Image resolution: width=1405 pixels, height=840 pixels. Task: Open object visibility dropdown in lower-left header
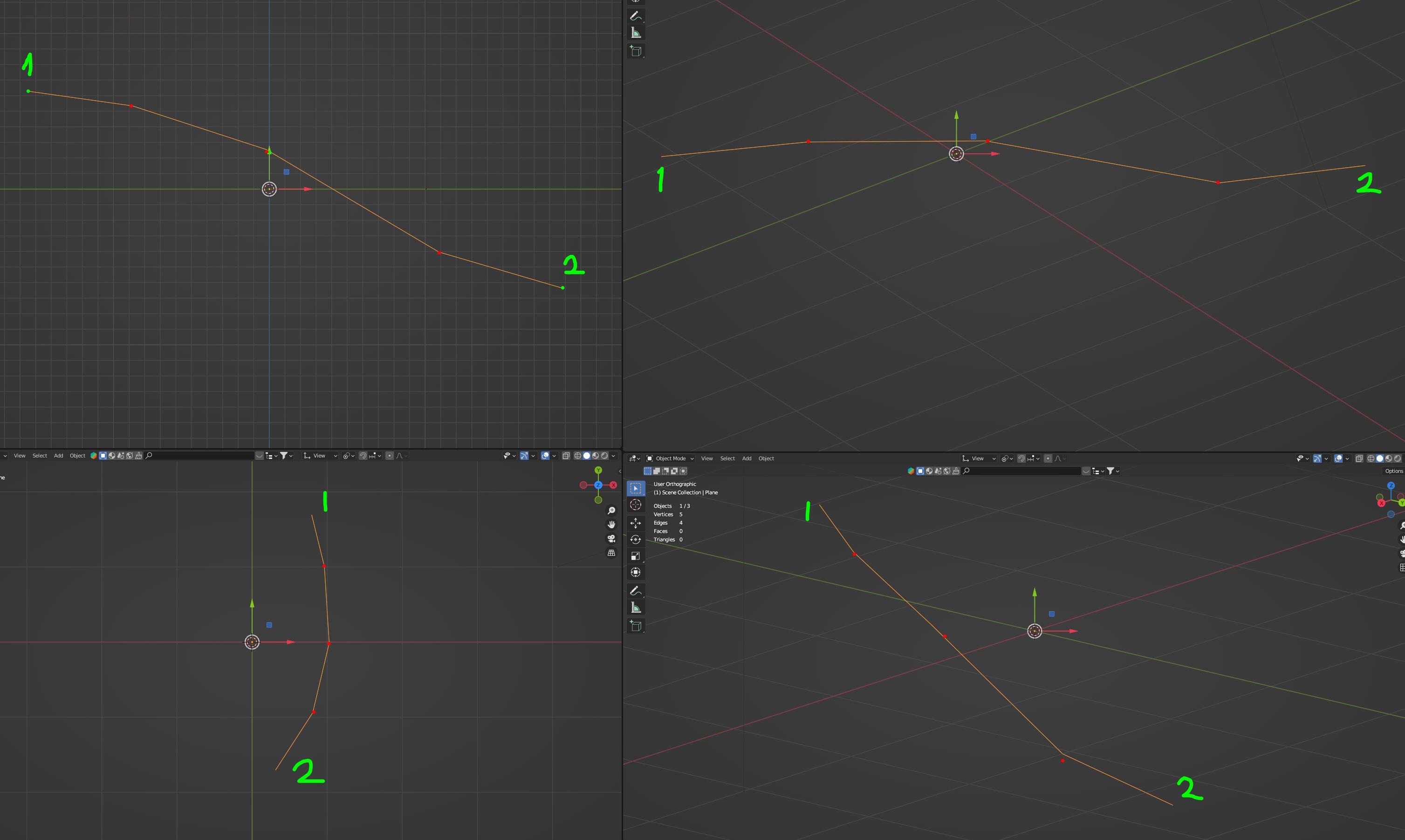click(509, 456)
